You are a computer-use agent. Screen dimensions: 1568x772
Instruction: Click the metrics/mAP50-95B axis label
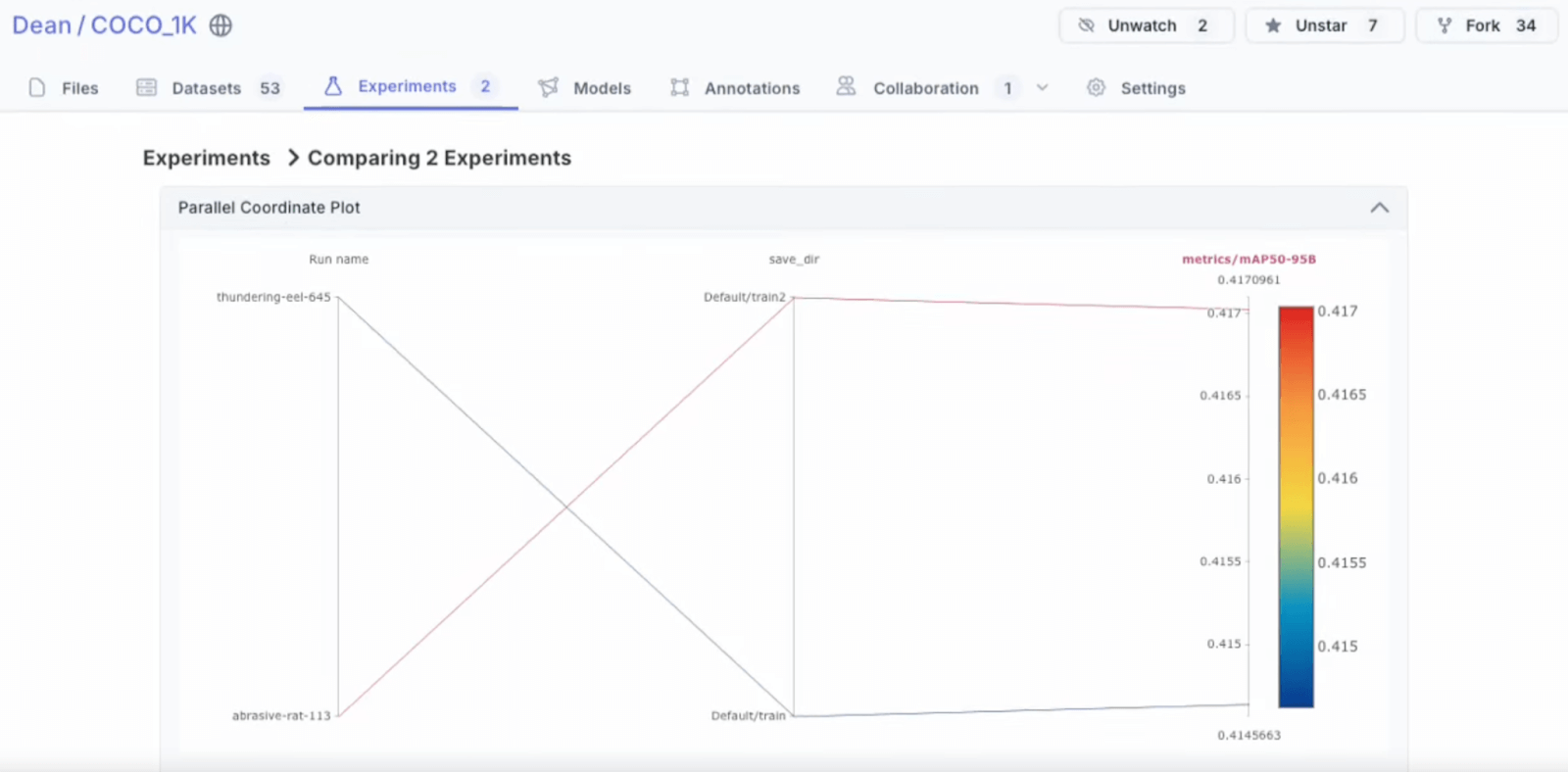tap(1249, 260)
